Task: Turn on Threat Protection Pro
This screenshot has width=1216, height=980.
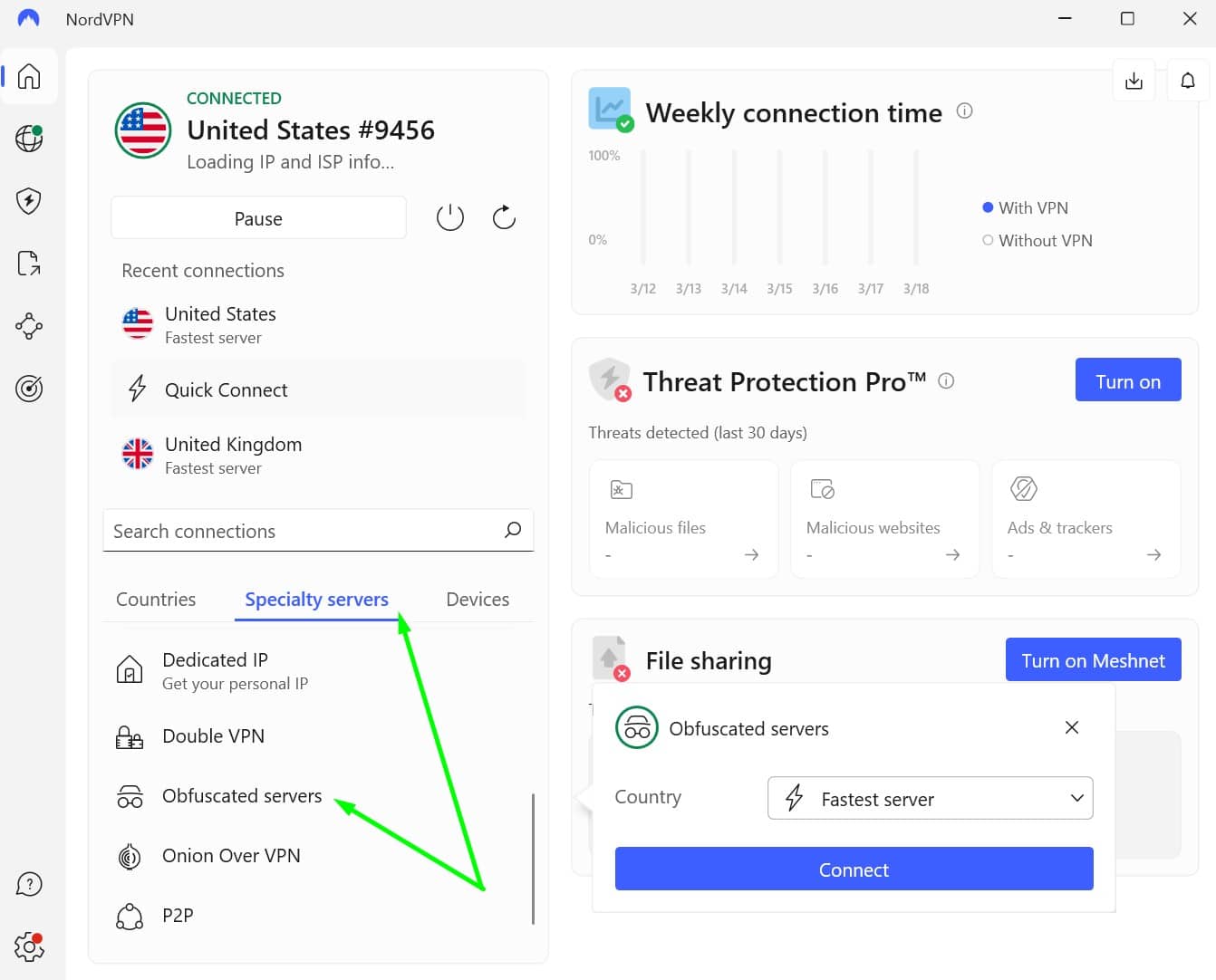Action: [x=1128, y=380]
